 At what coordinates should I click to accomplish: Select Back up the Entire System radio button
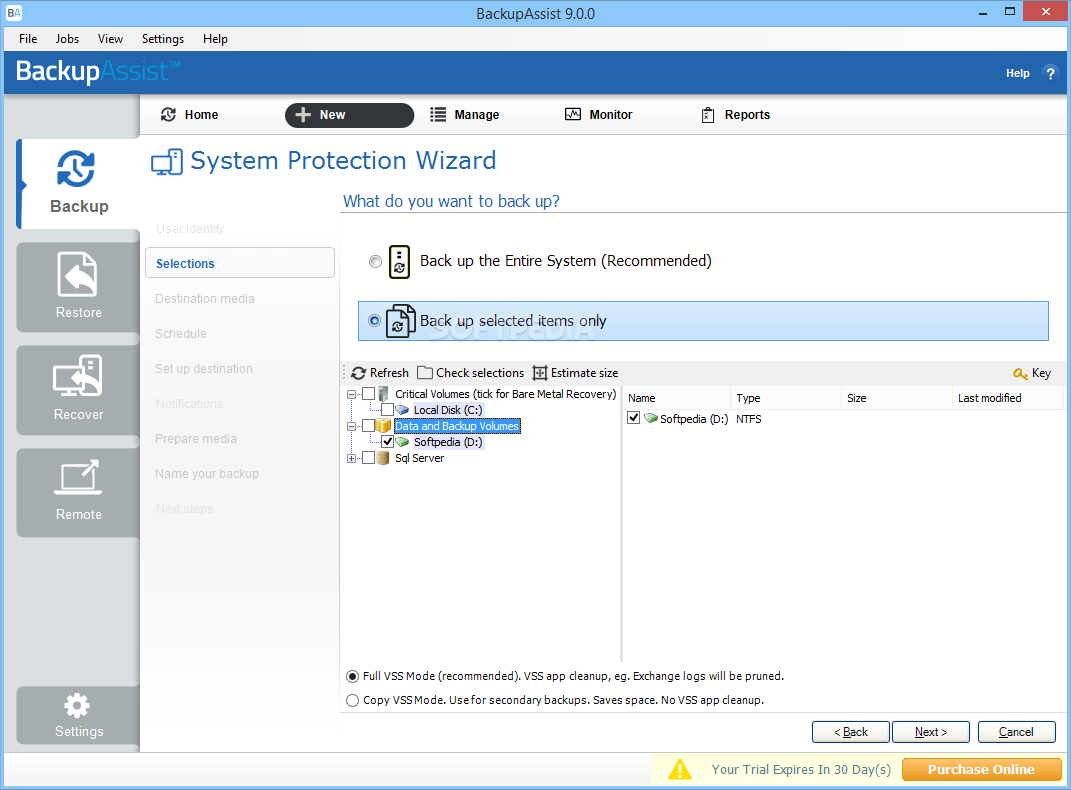(375, 262)
